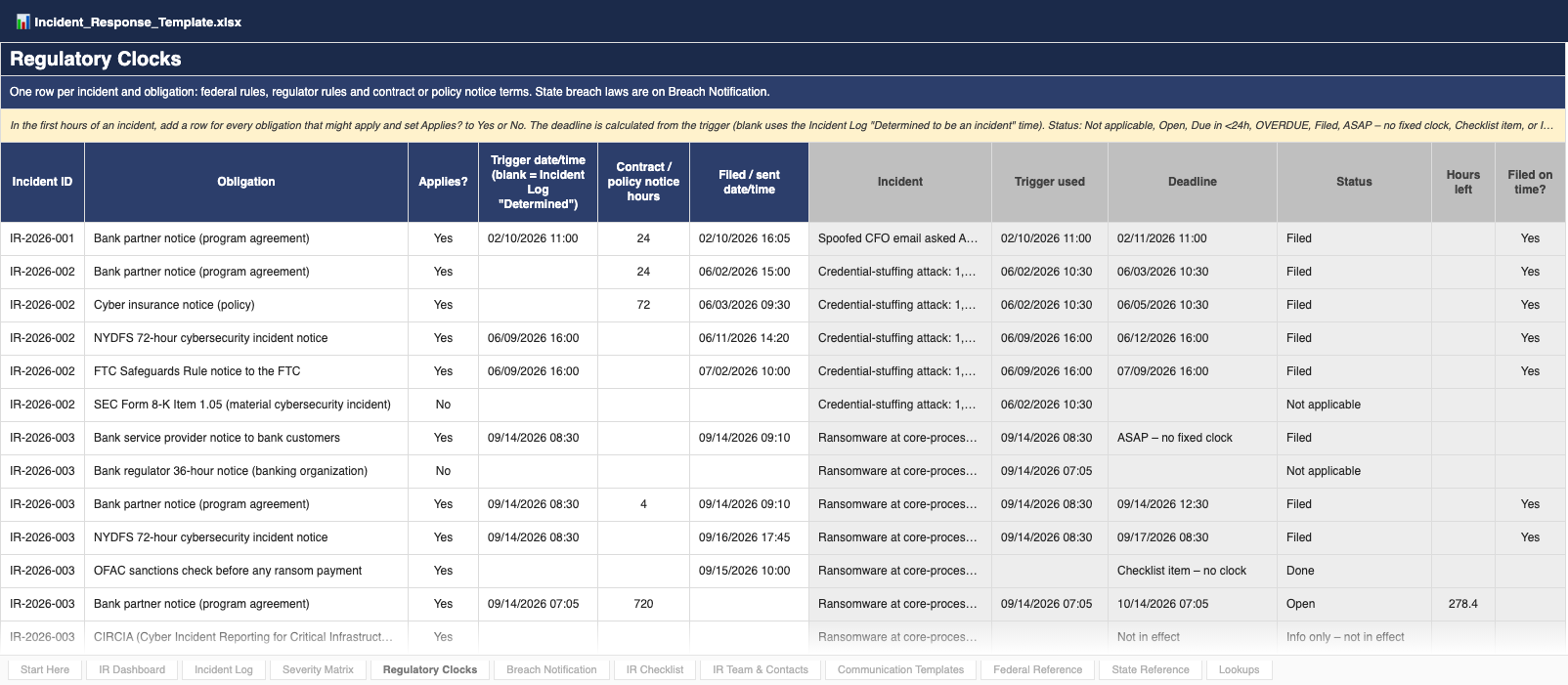Click the Regulatory Clocks title cell
This screenshot has height=685, width=1568.
783,59
